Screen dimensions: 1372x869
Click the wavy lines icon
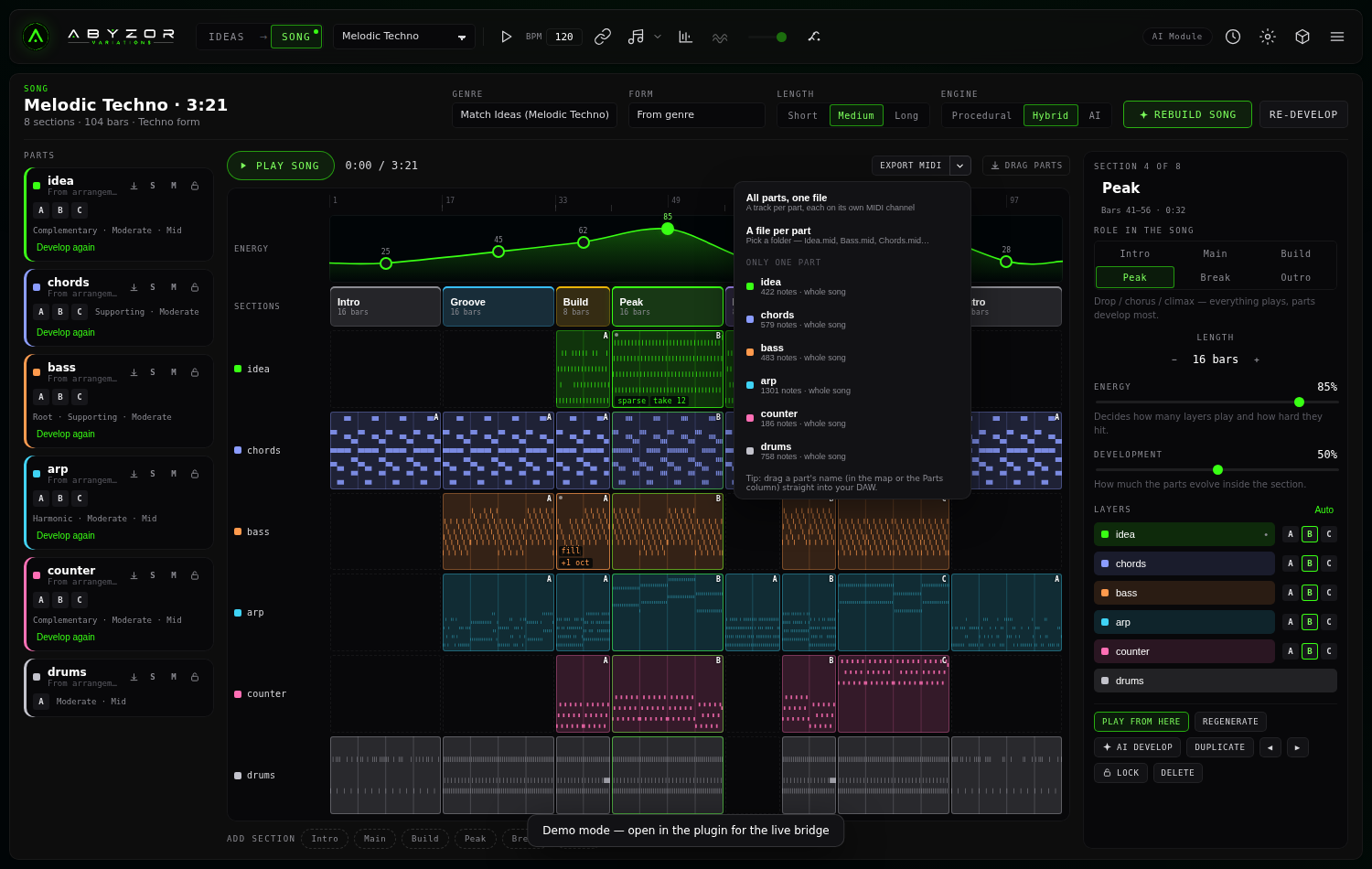click(x=720, y=37)
